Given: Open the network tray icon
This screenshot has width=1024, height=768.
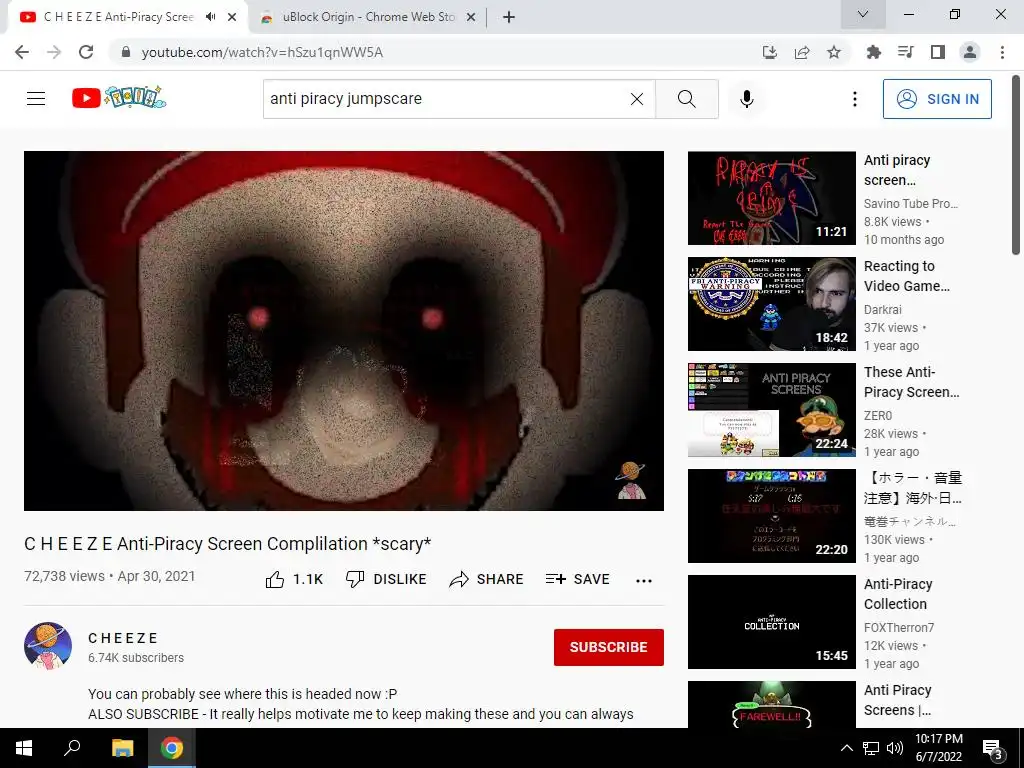Looking at the screenshot, I should coord(871,748).
